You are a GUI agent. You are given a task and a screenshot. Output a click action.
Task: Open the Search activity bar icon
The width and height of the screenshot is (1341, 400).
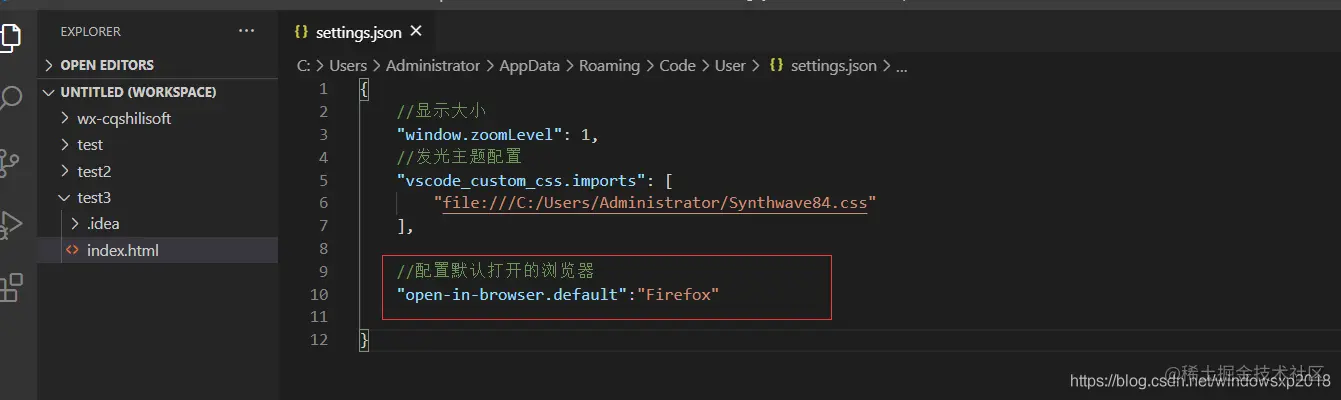(10, 99)
